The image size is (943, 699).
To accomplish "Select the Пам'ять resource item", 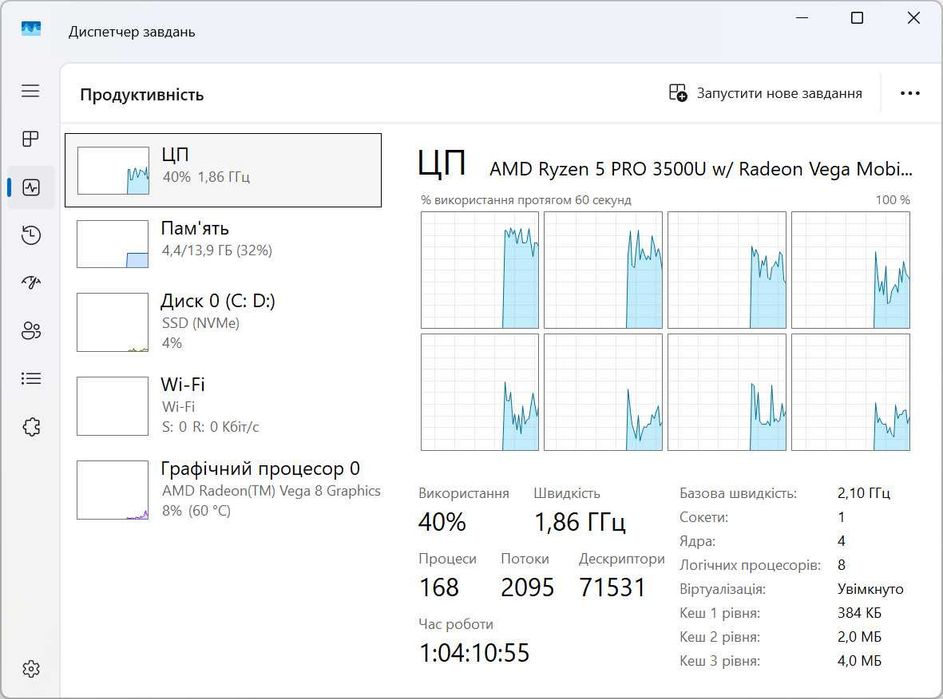I will pos(223,243).
